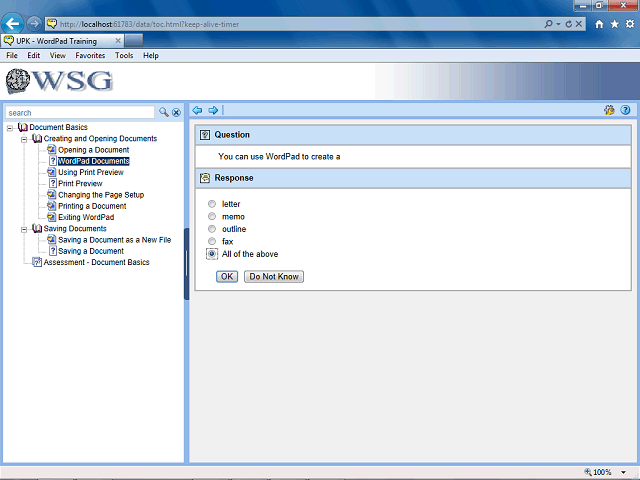Click the Document Basics book icon
The image size is (640, 480).
23,127
